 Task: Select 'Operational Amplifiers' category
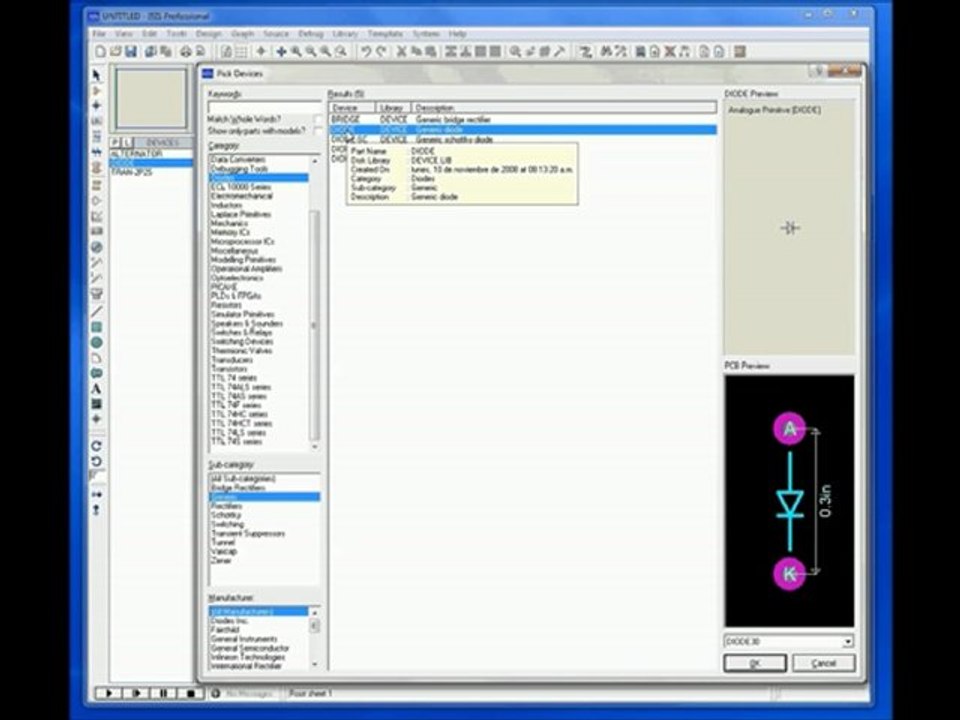click(246, 269)
